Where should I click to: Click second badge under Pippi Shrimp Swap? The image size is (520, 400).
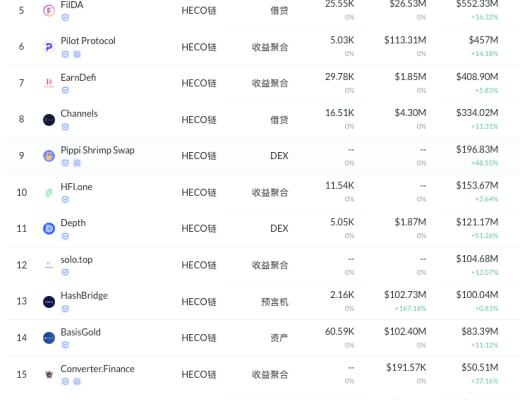pyautogui.click(x=77, y=163)
